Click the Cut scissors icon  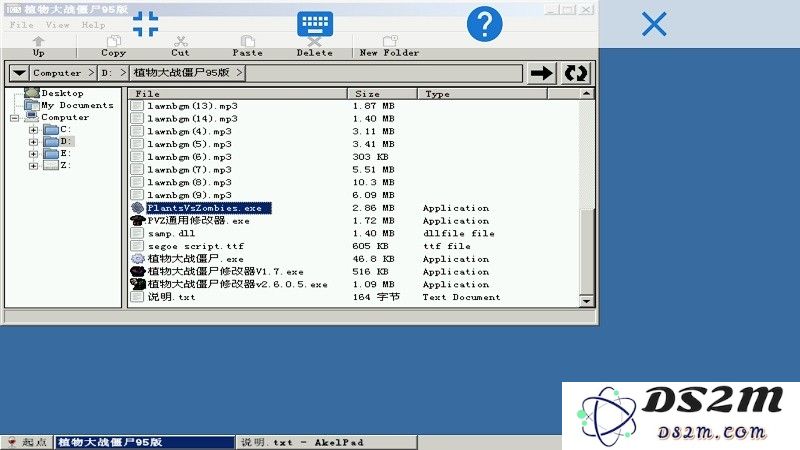[x=180, y=41]
